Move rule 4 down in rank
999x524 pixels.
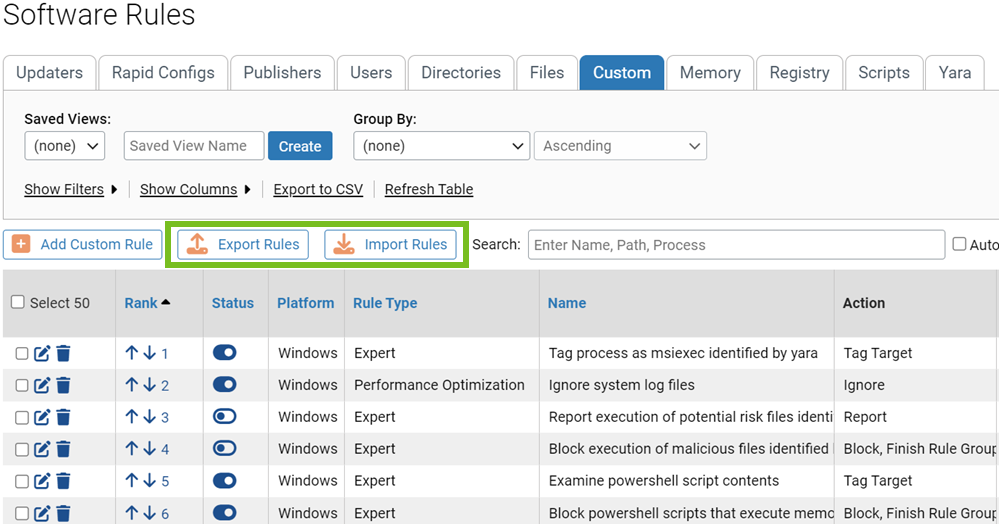click(149, 448)
